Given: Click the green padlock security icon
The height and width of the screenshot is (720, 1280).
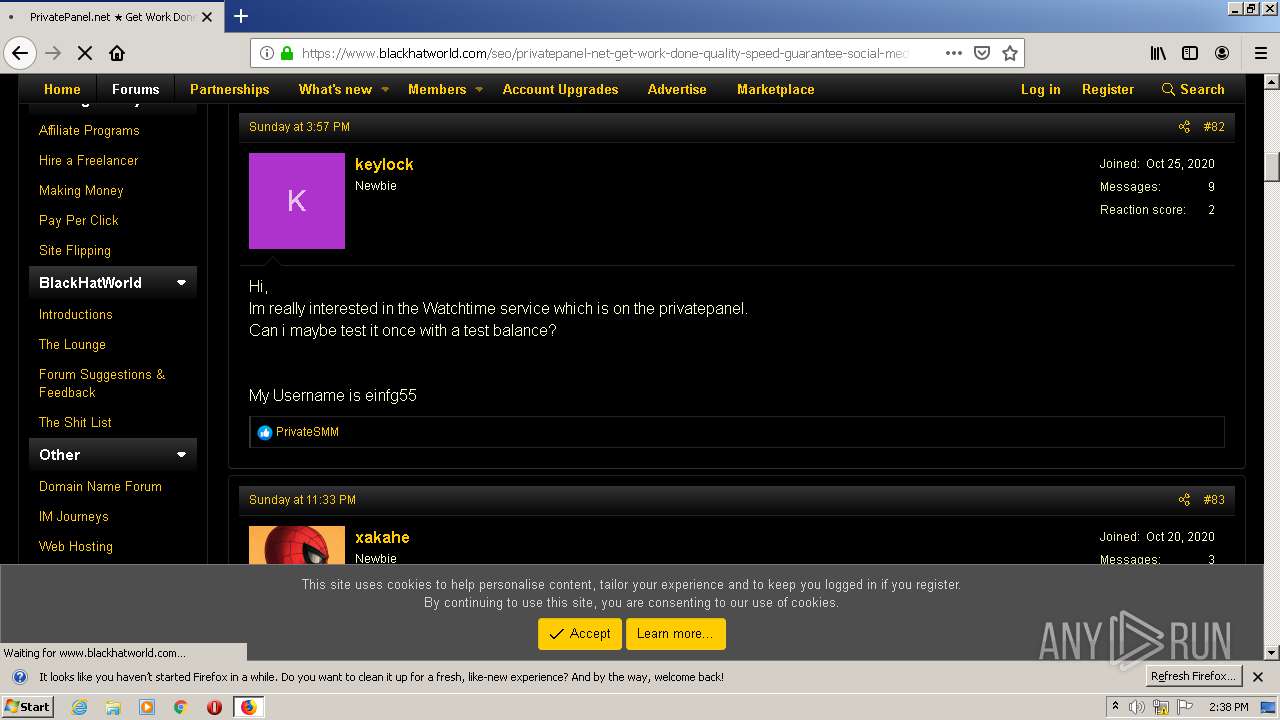Looking at the screenshot, I should tap(287, 53).
